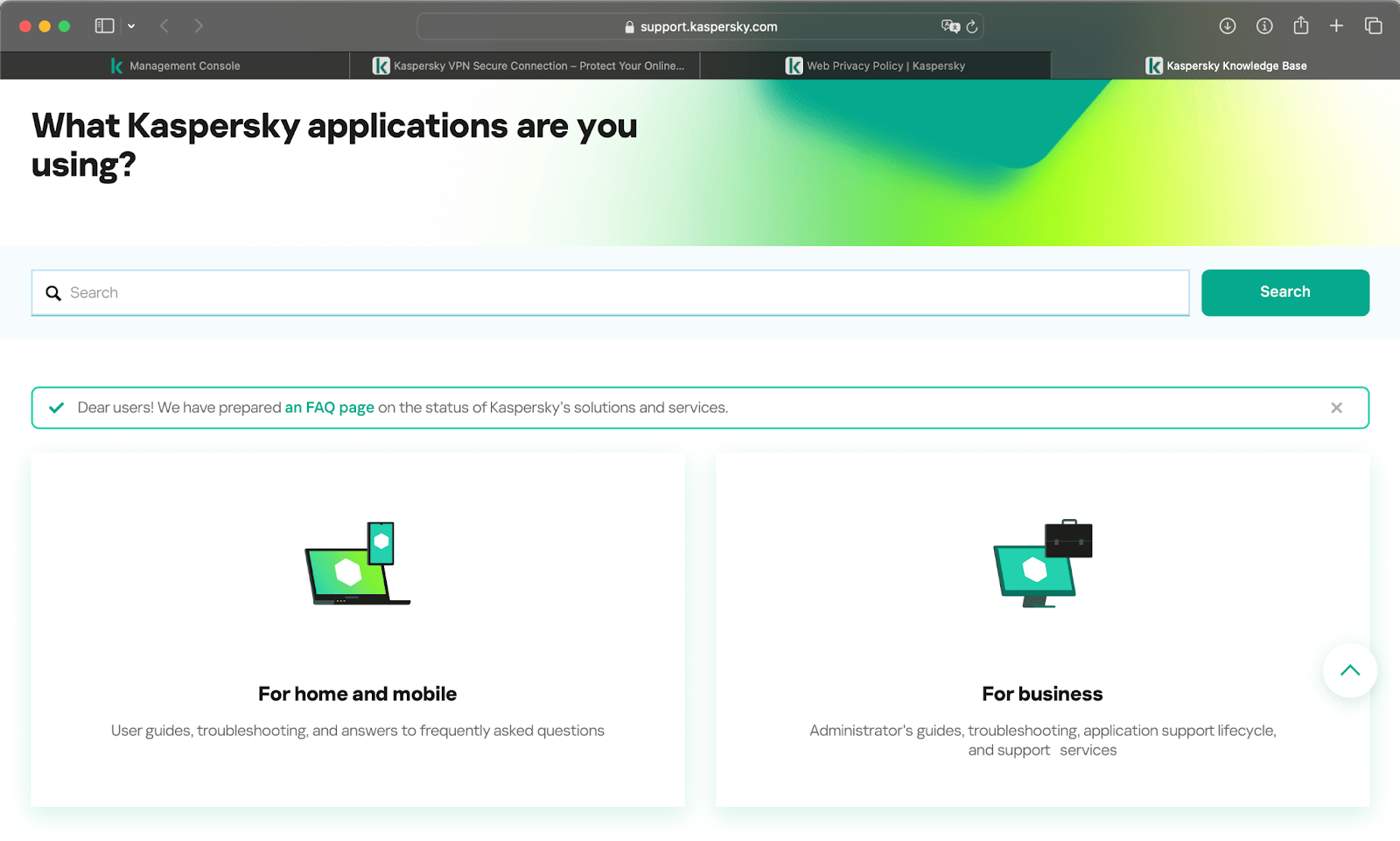Open the For business heading
This screenshot has height=841, width=1400.
click(x=1042, y=694)
